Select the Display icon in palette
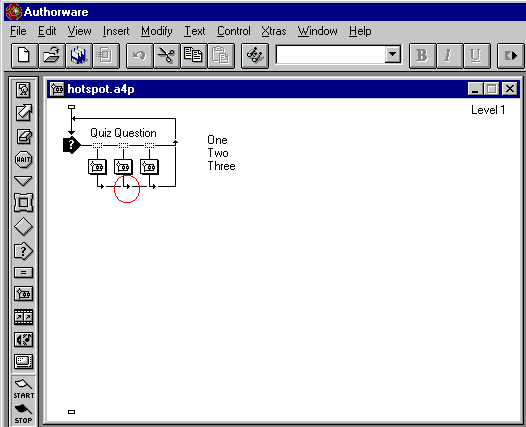Screen dimensions: 526x427 tap(23, 90)
